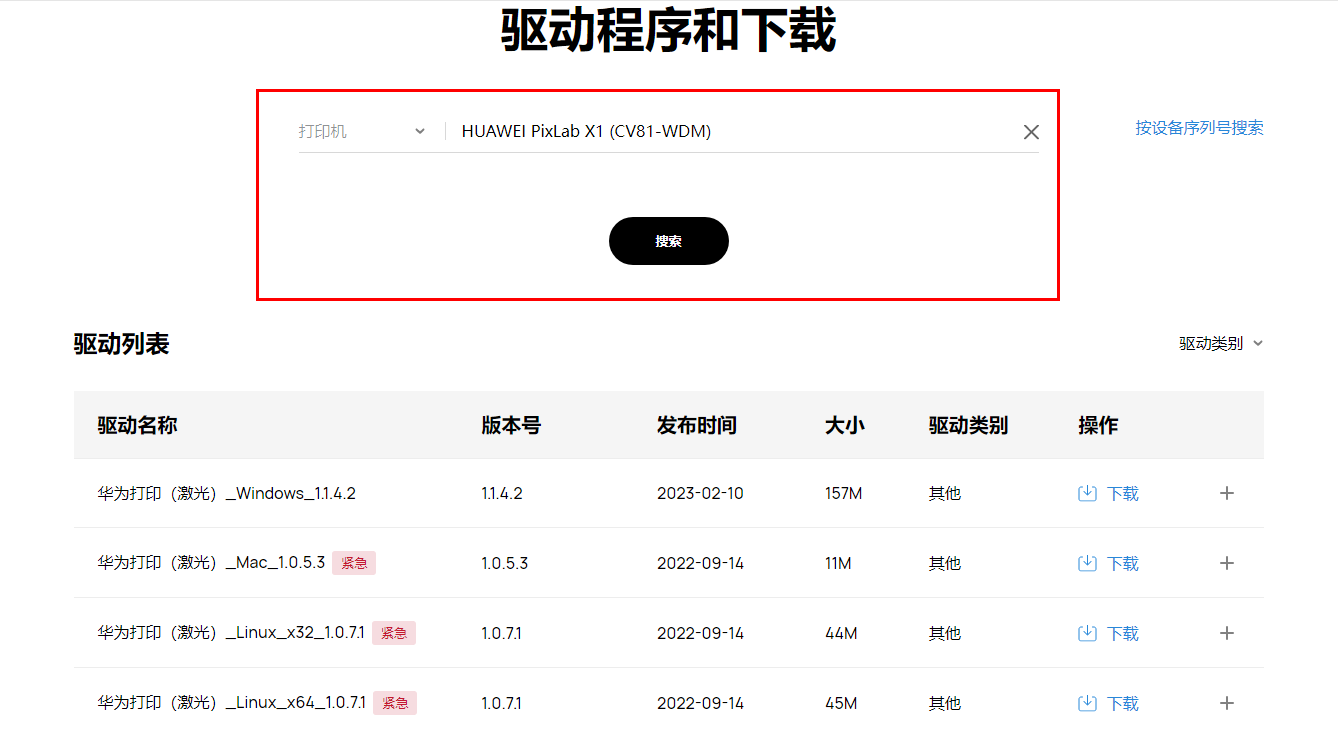The image size is (1338, 733).
Task: Select driver name 华为打印（激光）_Linux_x64_1.0.7.1
Action: coord(232,703)
